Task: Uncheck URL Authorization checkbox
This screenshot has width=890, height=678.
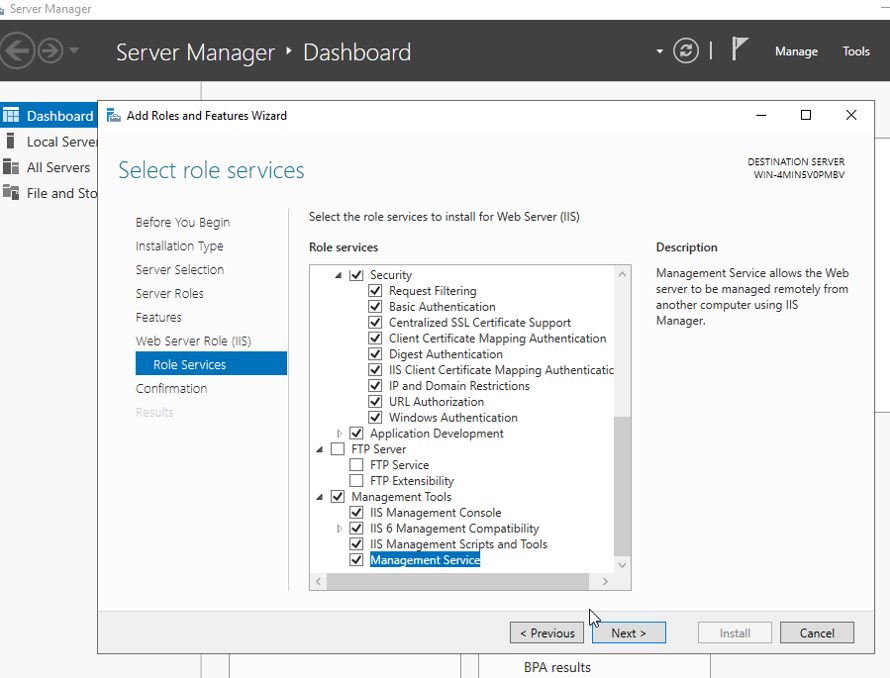Action: (x=375, y=401)
